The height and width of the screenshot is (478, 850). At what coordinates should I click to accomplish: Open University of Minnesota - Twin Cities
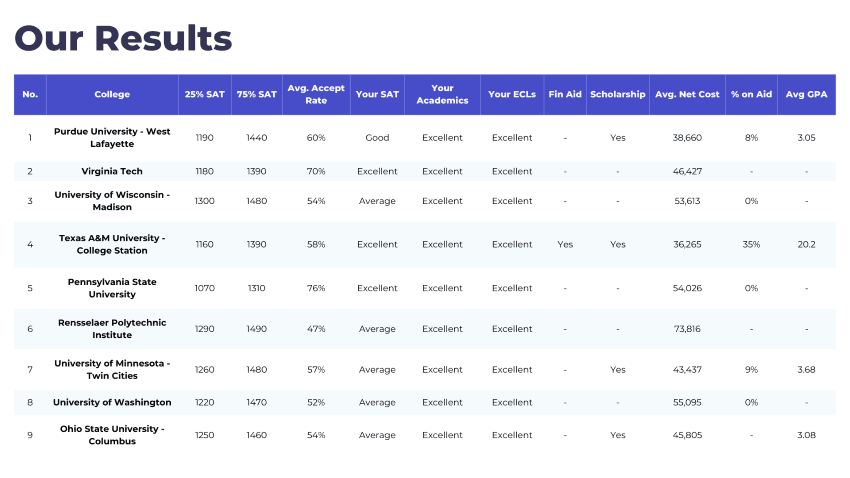pos(112,370)
